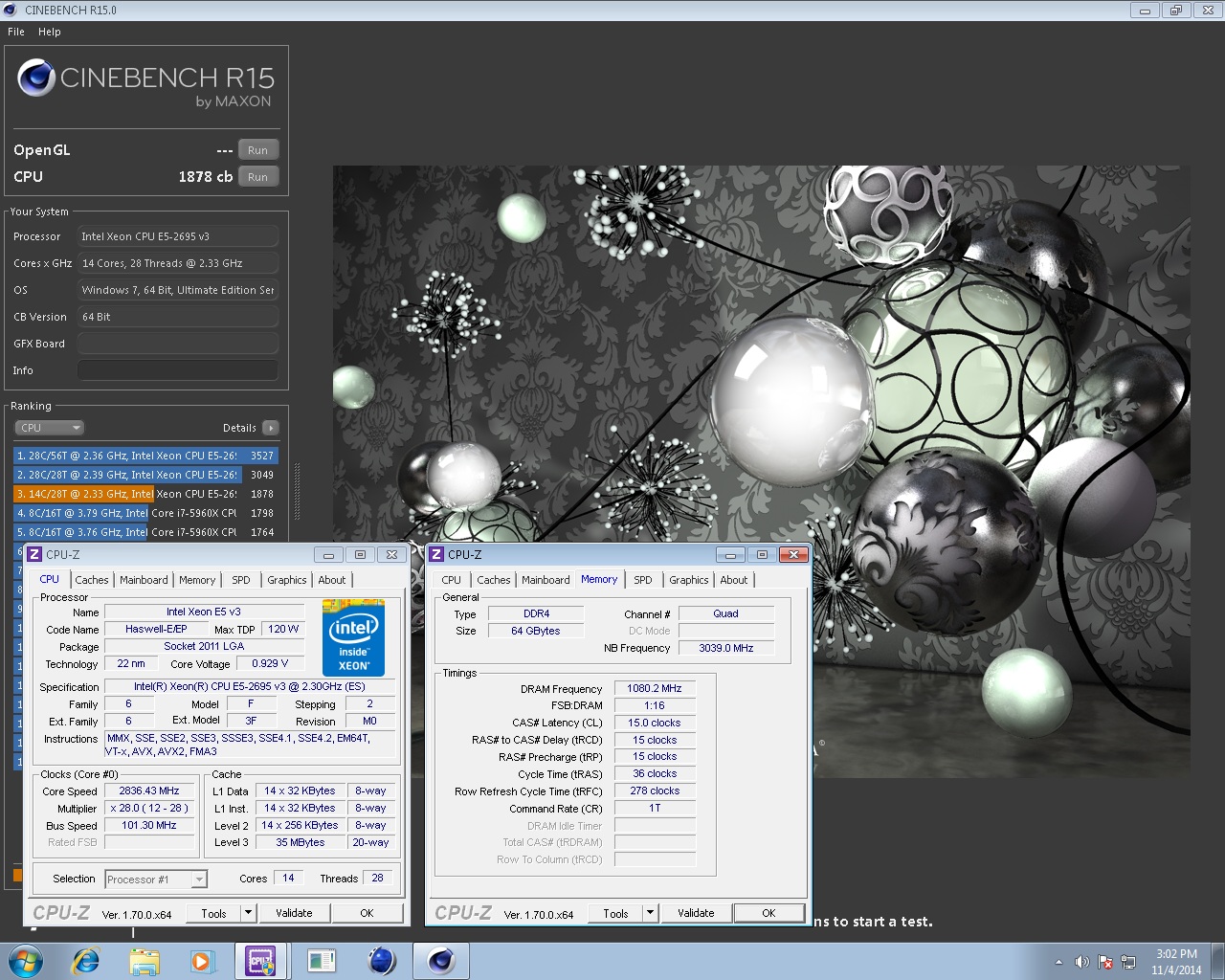Click Show desktop button at taskbar edge
The width and height of the screenshot is (1225, 980).
point(1218,962)
